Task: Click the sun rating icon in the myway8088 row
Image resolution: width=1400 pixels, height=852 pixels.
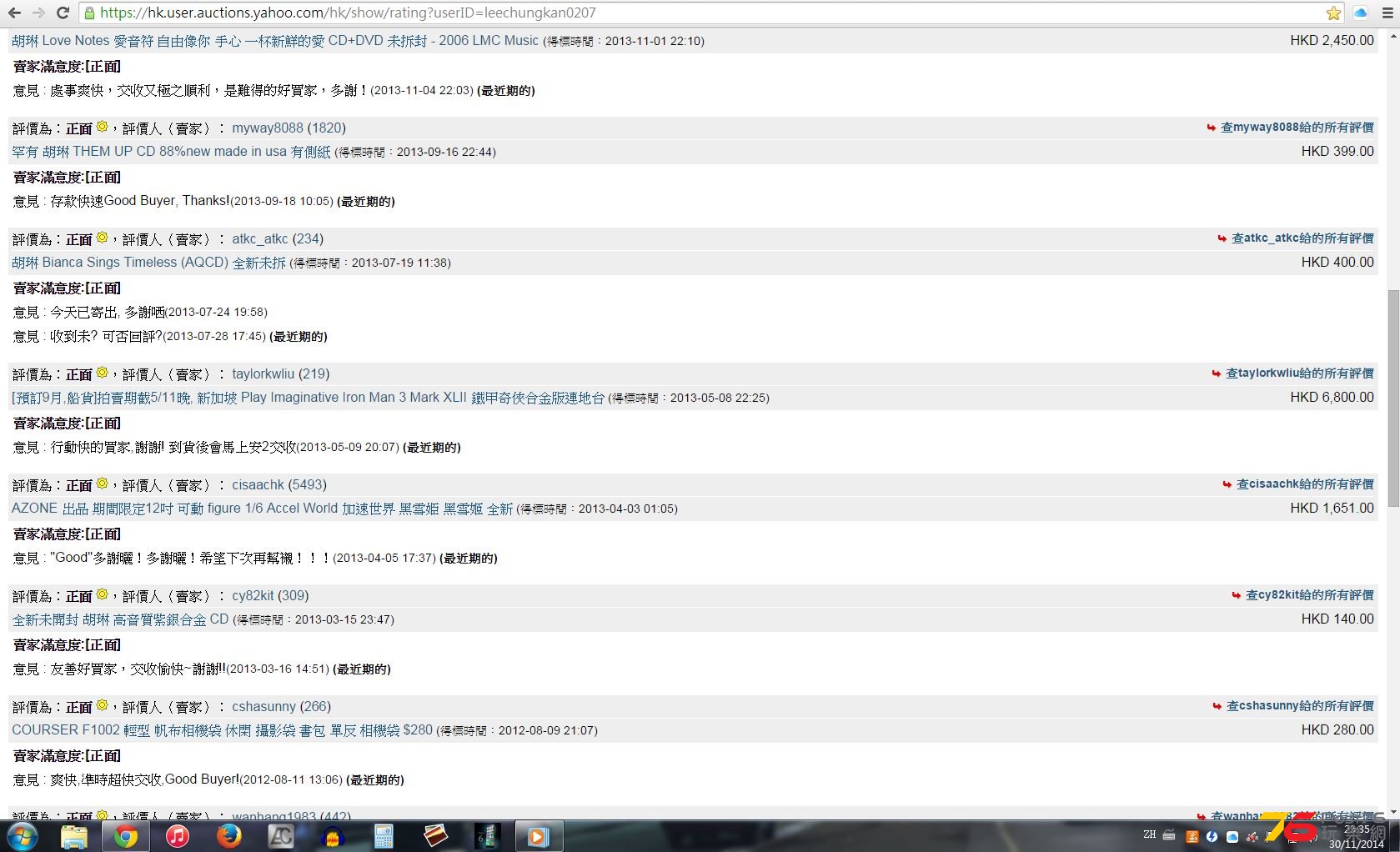Action: pyautogui.click(x=102, y=127)
